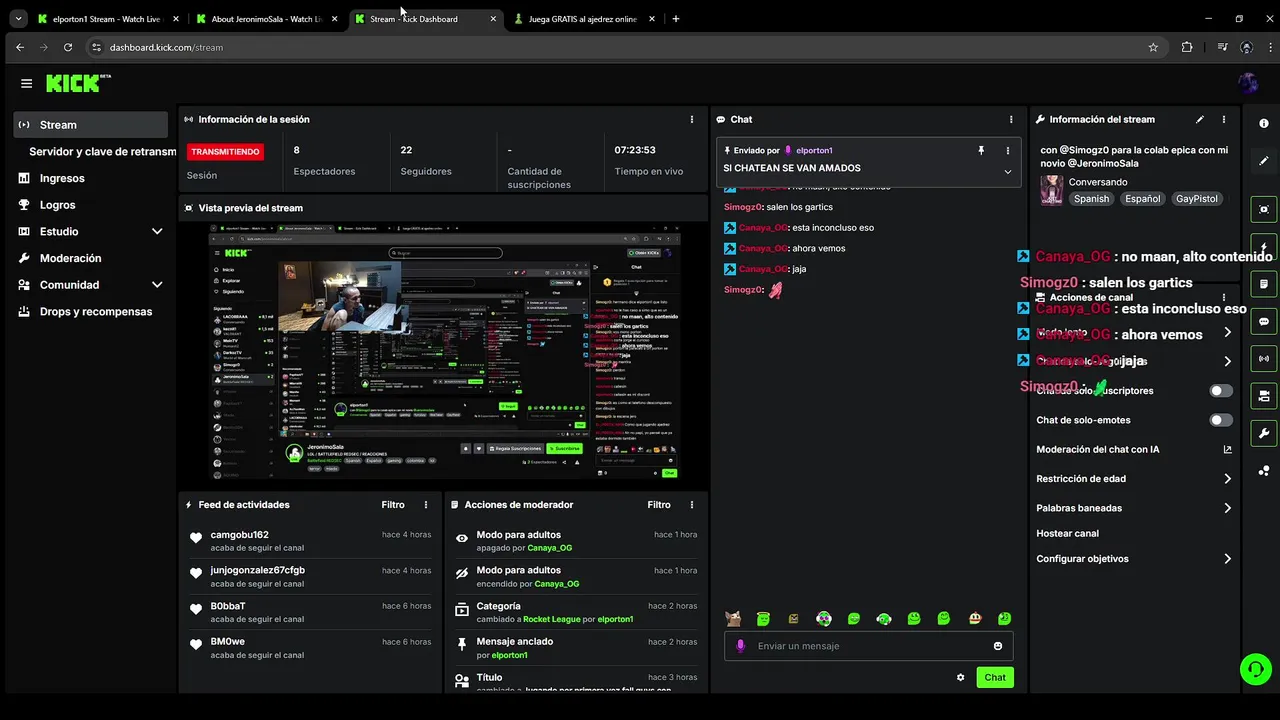Bookmark this page with the star icon

coord(1153,47)
